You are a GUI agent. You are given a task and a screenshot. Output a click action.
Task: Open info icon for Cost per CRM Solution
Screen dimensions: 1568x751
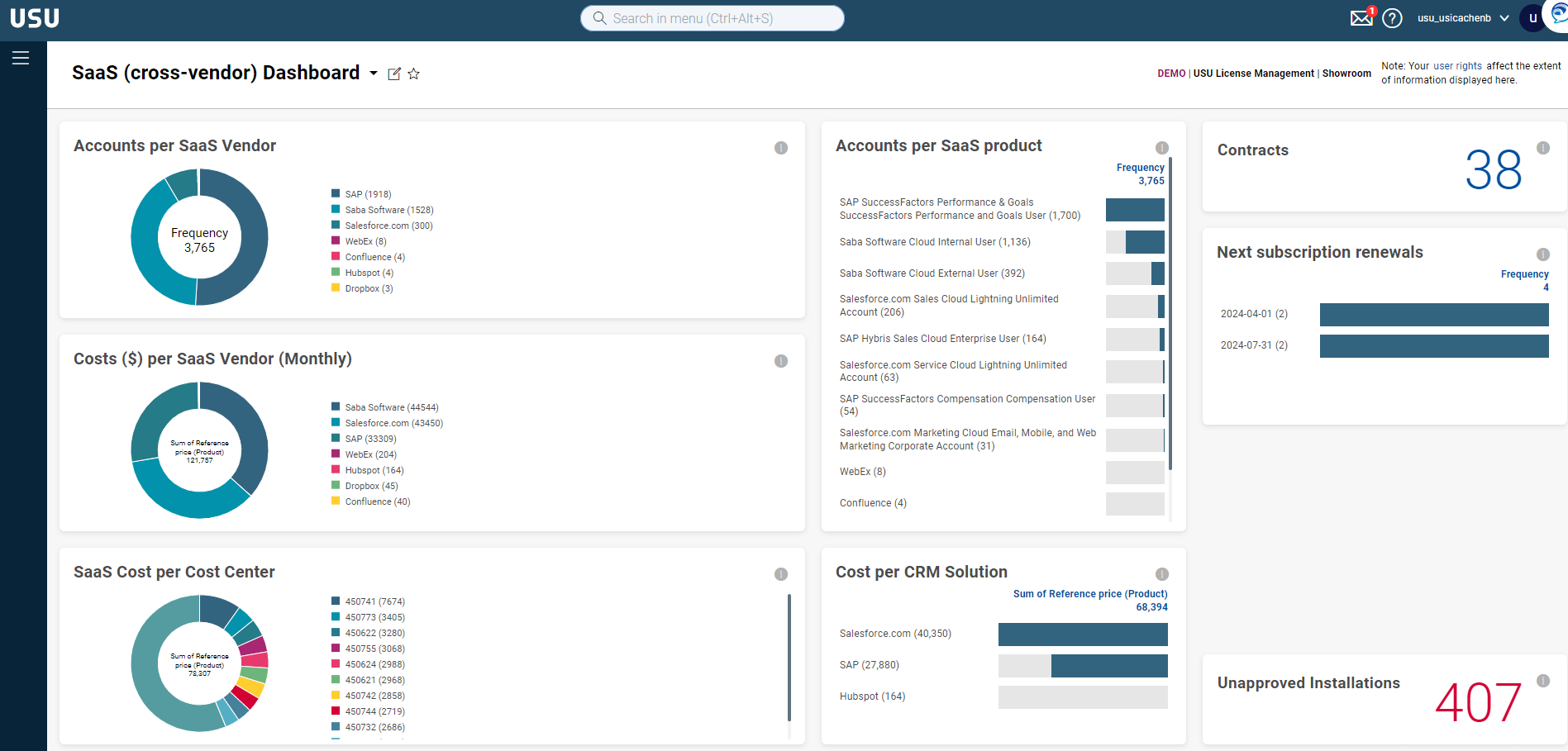coord(1162,574)
